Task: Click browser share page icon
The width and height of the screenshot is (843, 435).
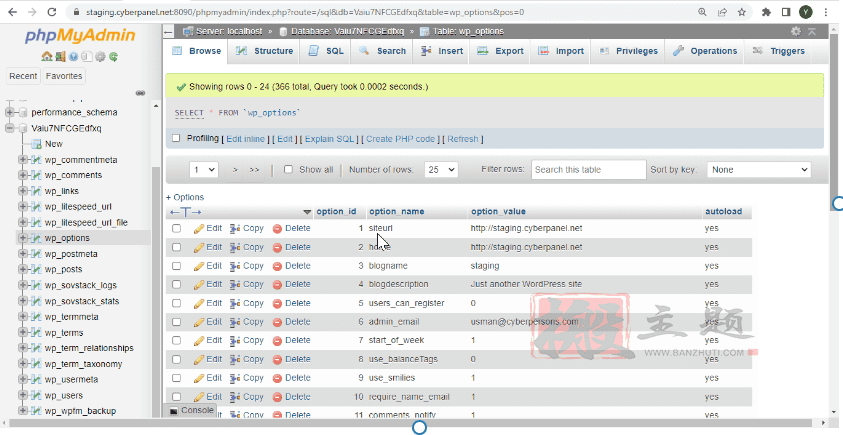Action: tap(723, 12)
